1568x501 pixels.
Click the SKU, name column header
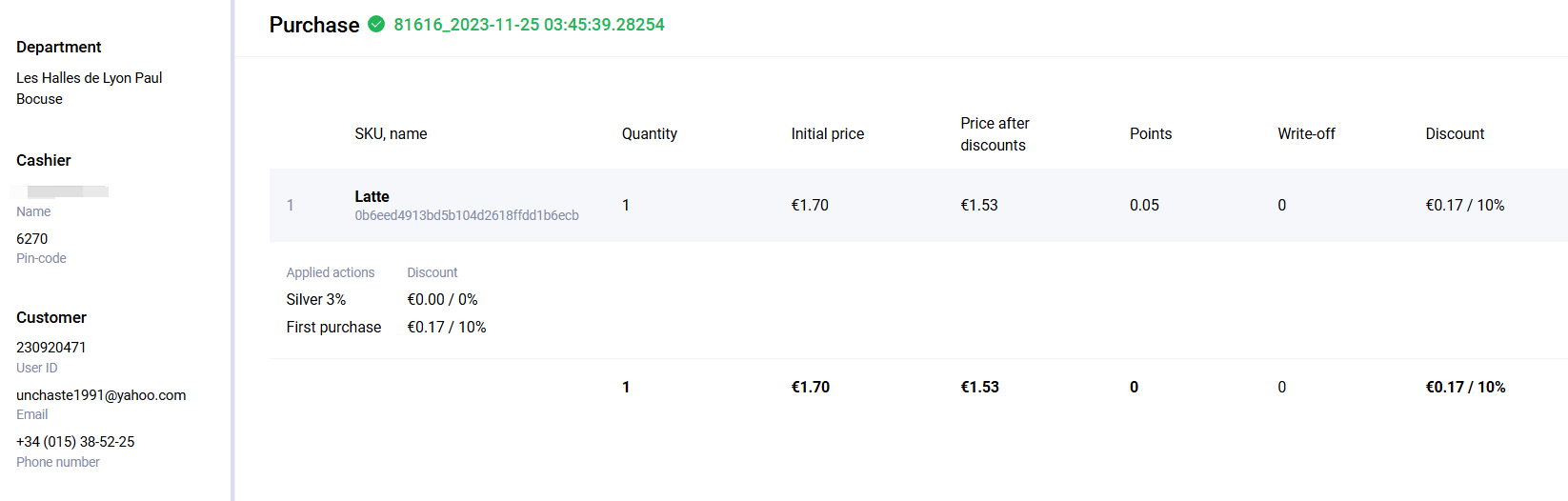tap(391, 134)
